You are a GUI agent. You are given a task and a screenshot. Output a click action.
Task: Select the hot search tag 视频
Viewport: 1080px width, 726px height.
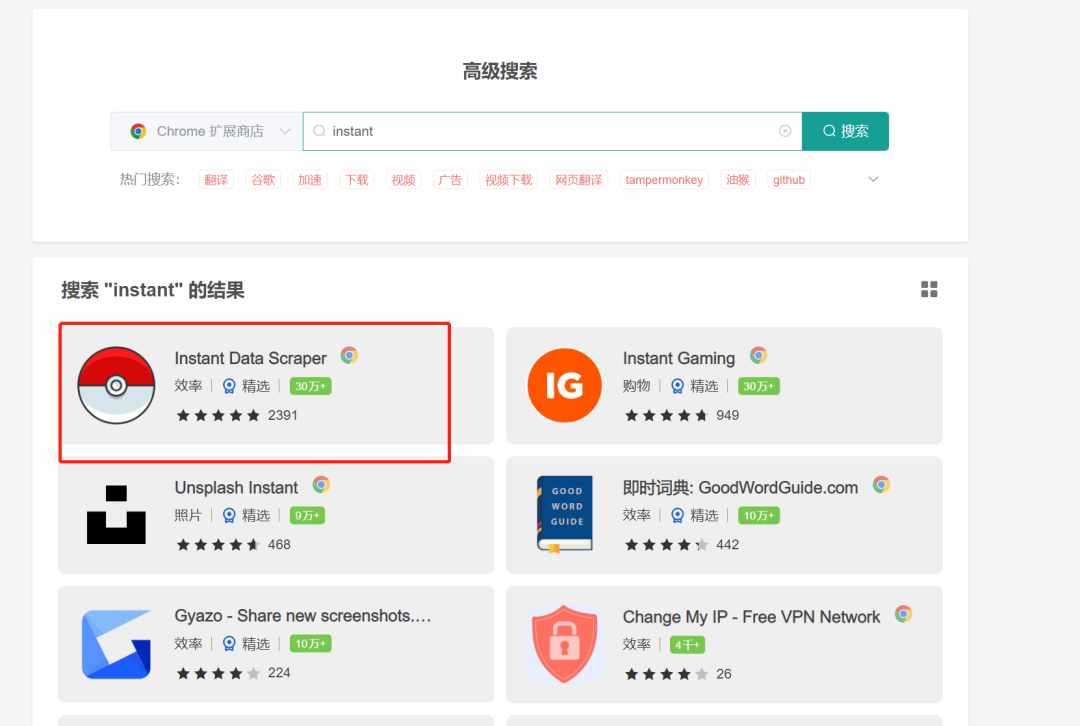tap(403, 180)
